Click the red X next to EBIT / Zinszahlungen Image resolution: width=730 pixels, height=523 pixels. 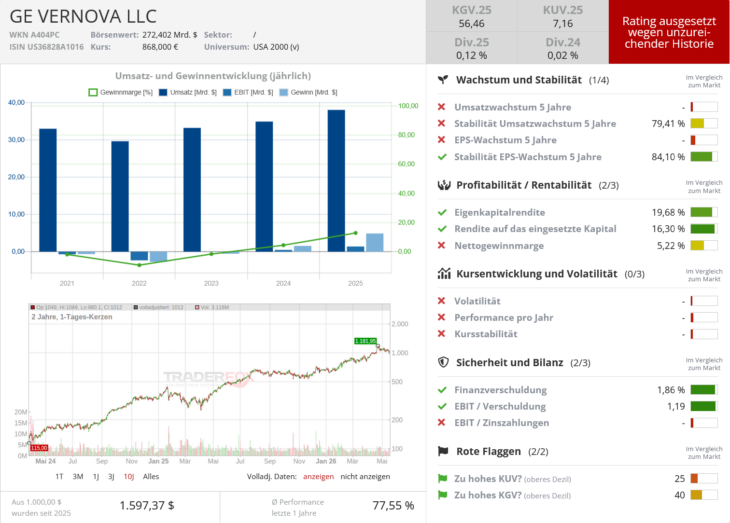pos(441,422)
